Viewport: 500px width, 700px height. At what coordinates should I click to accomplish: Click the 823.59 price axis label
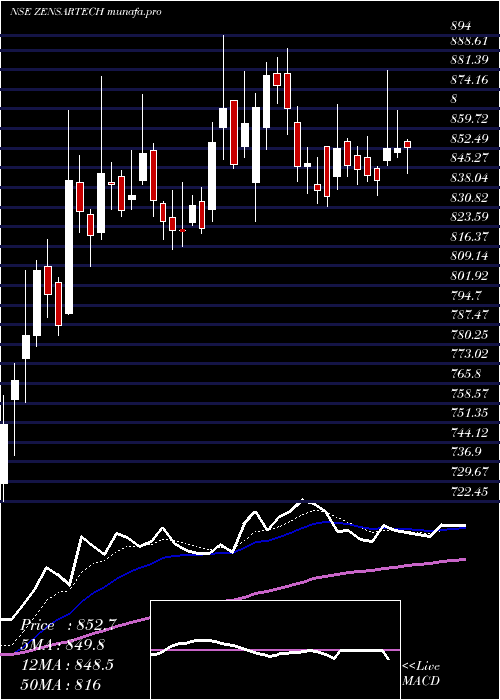469,217
